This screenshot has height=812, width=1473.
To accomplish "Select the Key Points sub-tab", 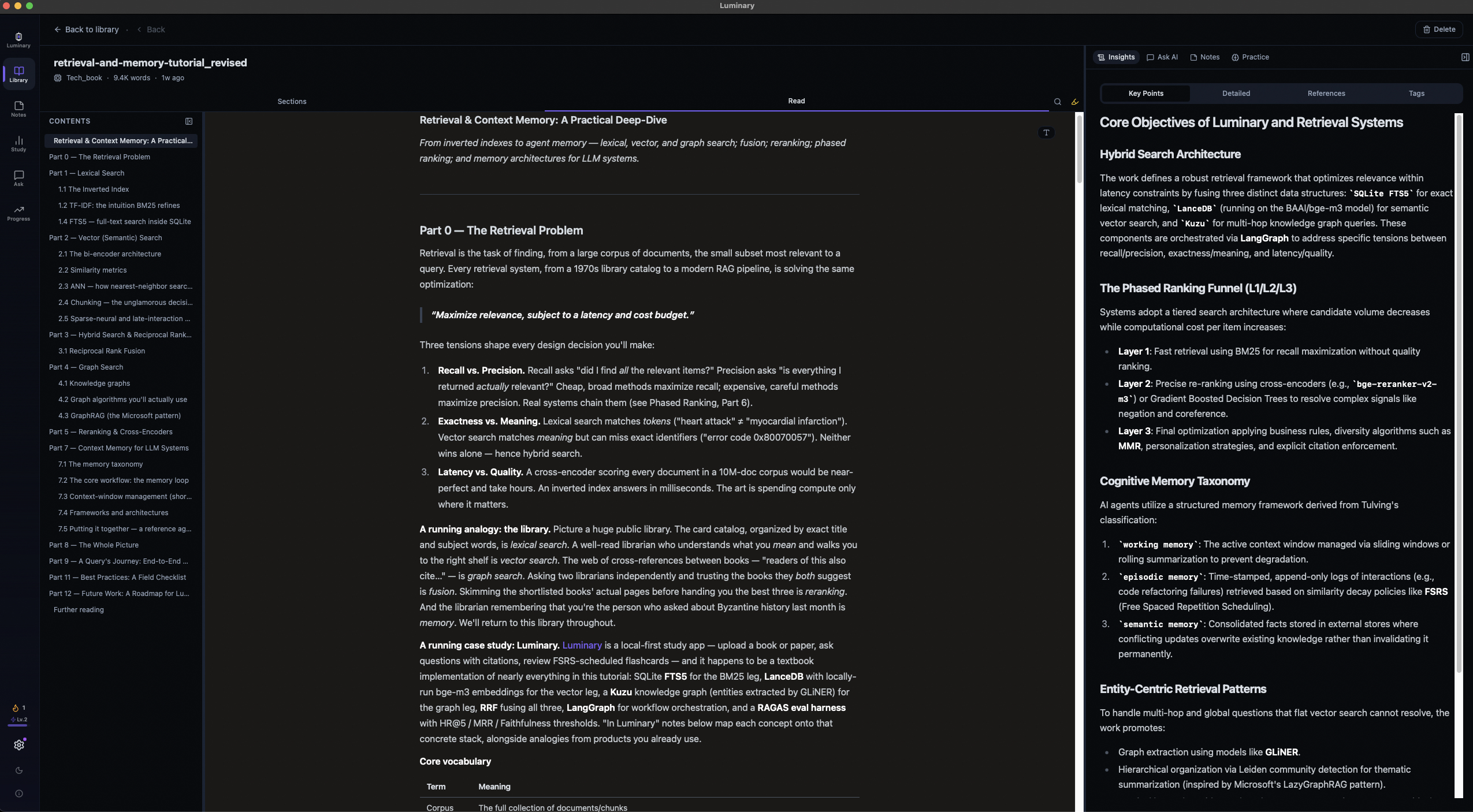I will (x=1146, y=94).
